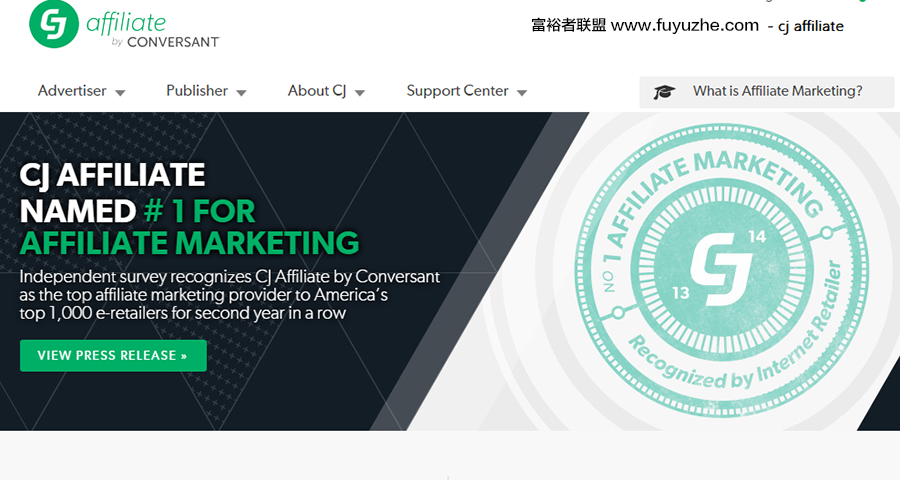Click the Publisher dropdown arrow

click(242, 92)
